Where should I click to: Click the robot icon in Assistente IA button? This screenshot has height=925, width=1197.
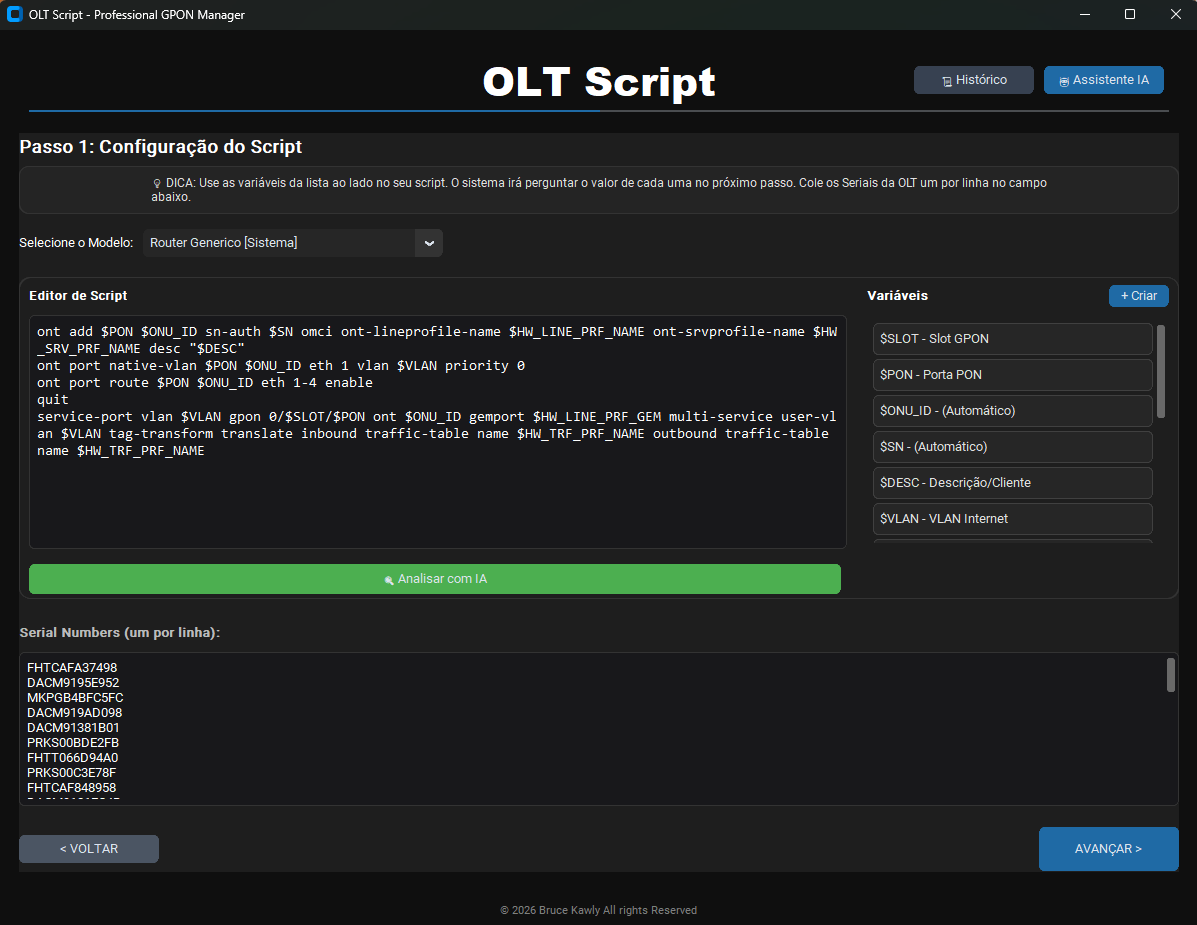[x=1063, y=81]
